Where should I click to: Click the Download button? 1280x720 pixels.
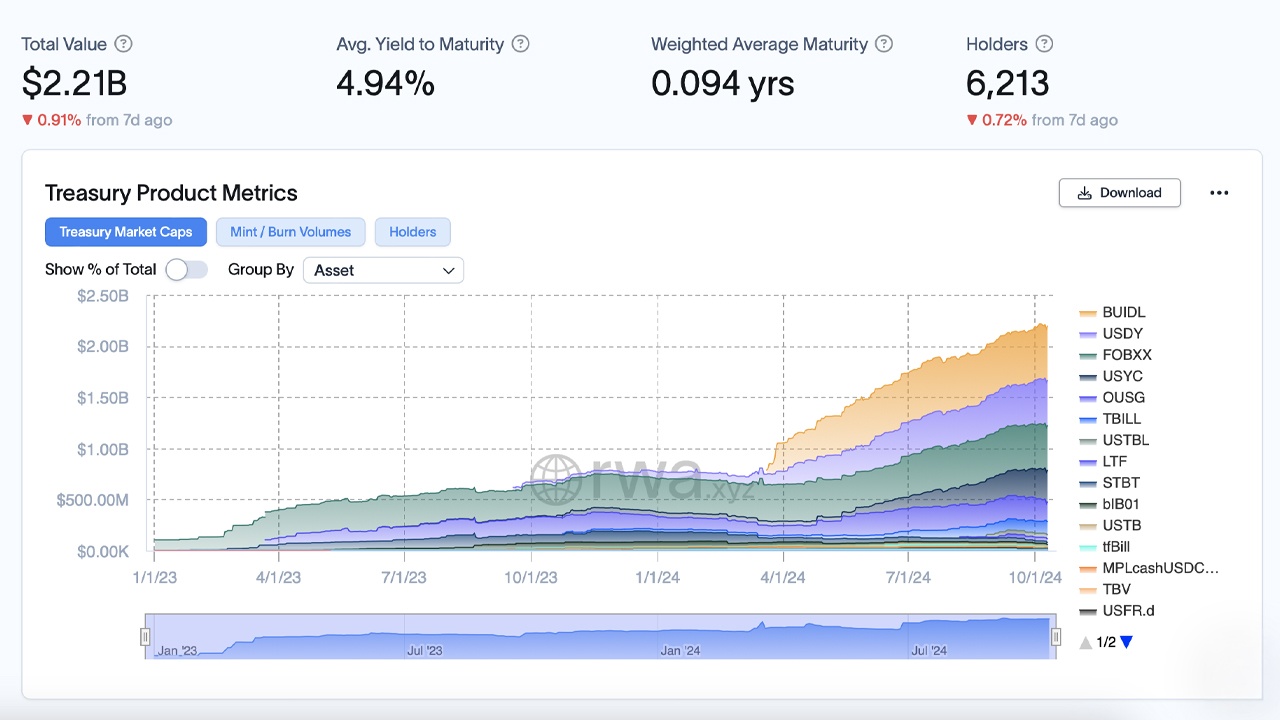click(x=1119, y=192)
